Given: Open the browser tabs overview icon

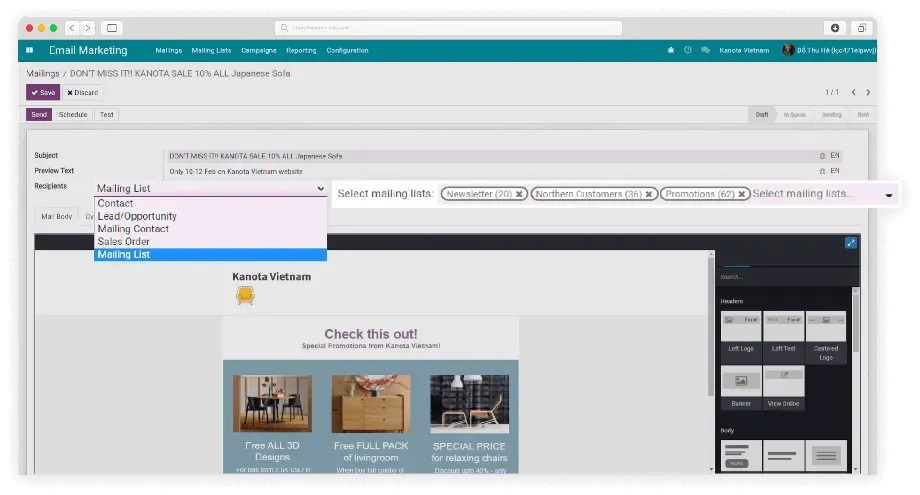Looking at the screenshot, I should coord(861,28).
